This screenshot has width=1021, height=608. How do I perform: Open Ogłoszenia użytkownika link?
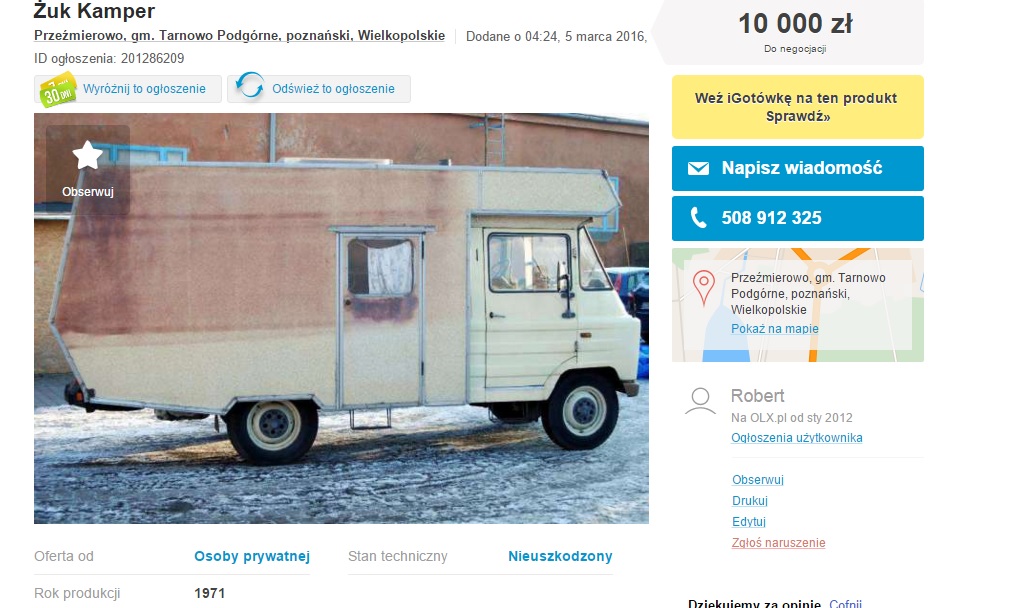tap(796, 438)
